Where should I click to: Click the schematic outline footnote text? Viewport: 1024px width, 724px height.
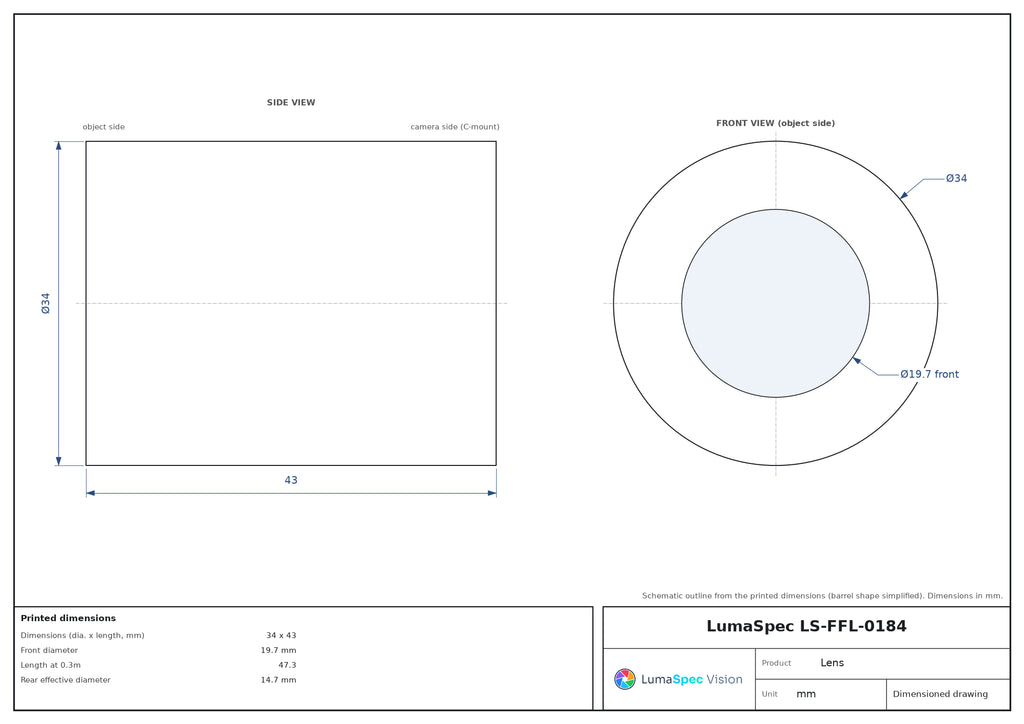click(x=822, y=595)
